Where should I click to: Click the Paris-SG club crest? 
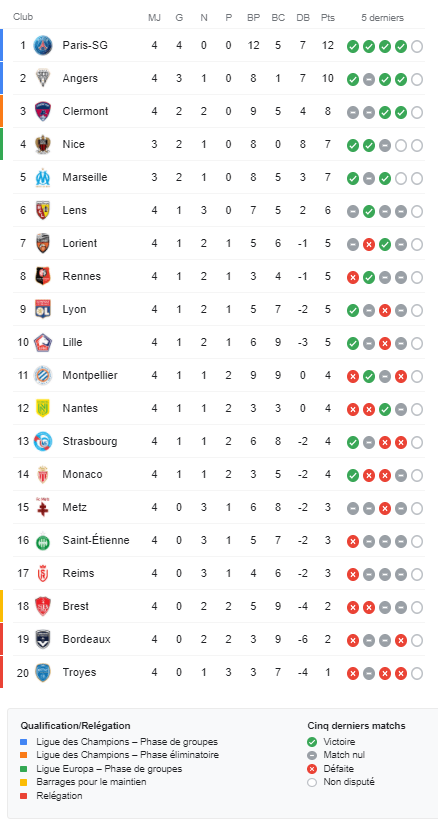[x=43, y=45]
